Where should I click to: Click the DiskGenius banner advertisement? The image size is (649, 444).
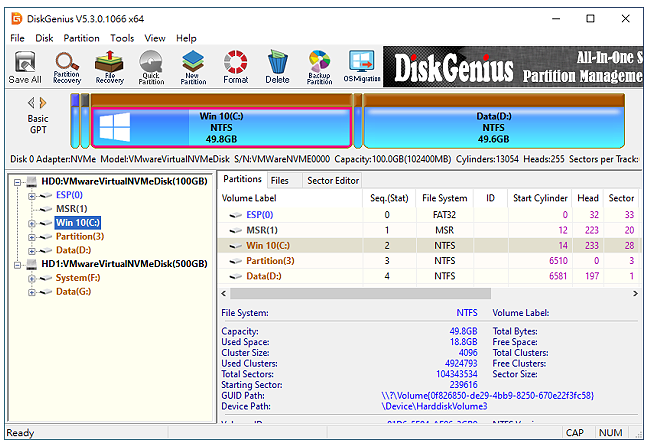click(513, 67)
